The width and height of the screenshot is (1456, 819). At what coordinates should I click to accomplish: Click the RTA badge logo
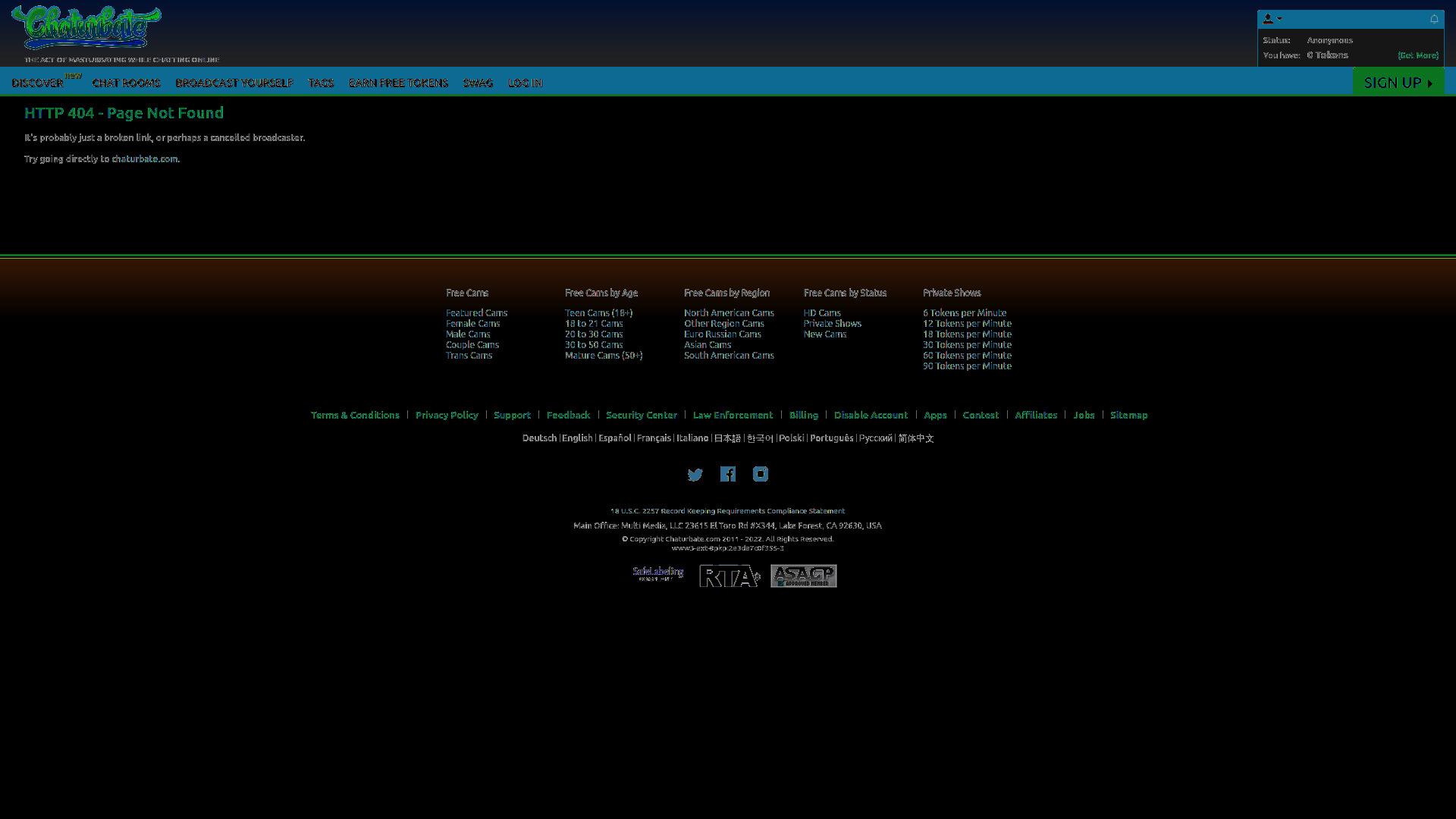point(730,576)
